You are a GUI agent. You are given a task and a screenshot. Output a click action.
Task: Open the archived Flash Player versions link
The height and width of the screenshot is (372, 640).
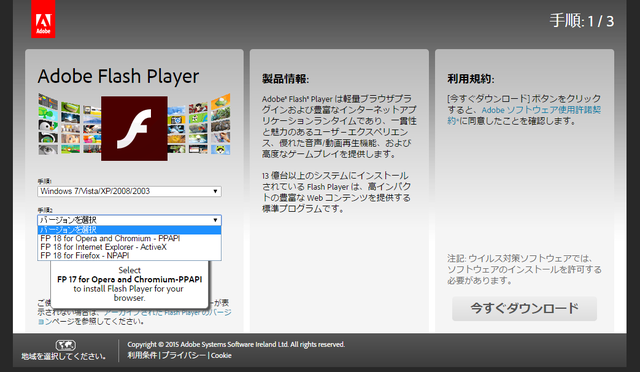click(167, 313)
